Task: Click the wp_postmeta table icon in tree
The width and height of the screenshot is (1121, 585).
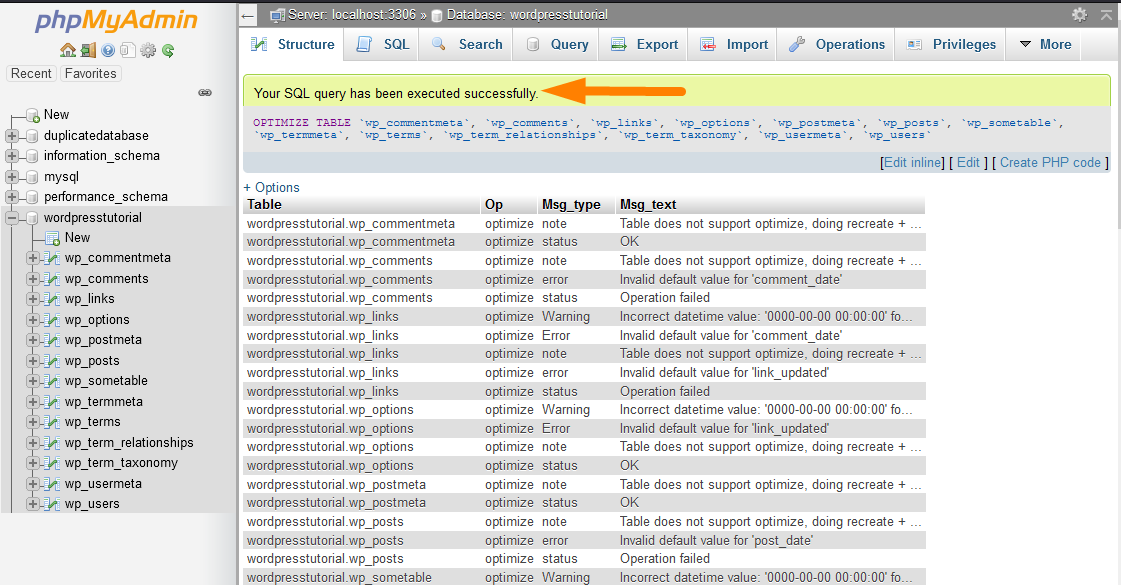Action: (x=51, y=340)
